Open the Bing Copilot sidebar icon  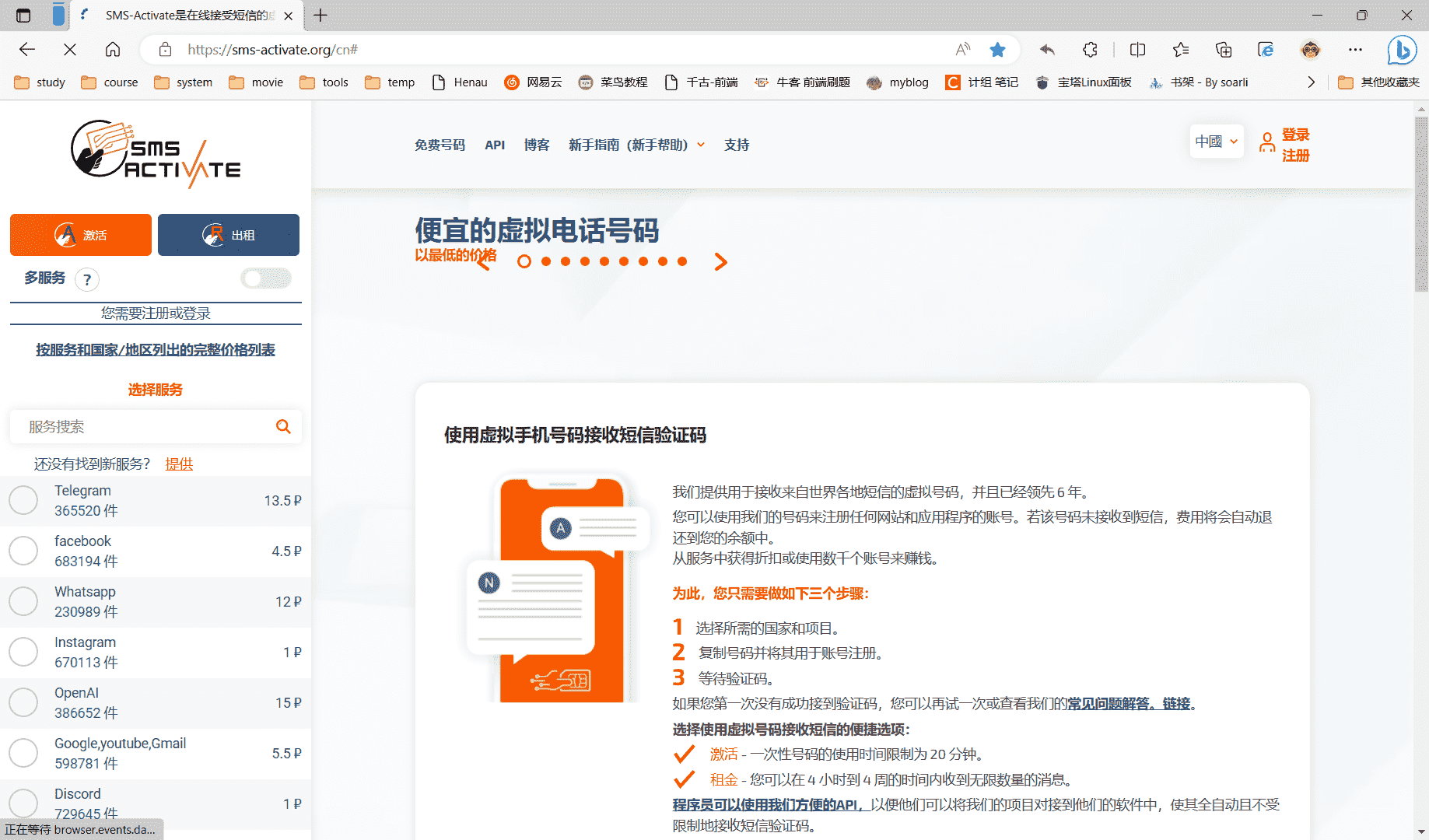click(1402, 51)
